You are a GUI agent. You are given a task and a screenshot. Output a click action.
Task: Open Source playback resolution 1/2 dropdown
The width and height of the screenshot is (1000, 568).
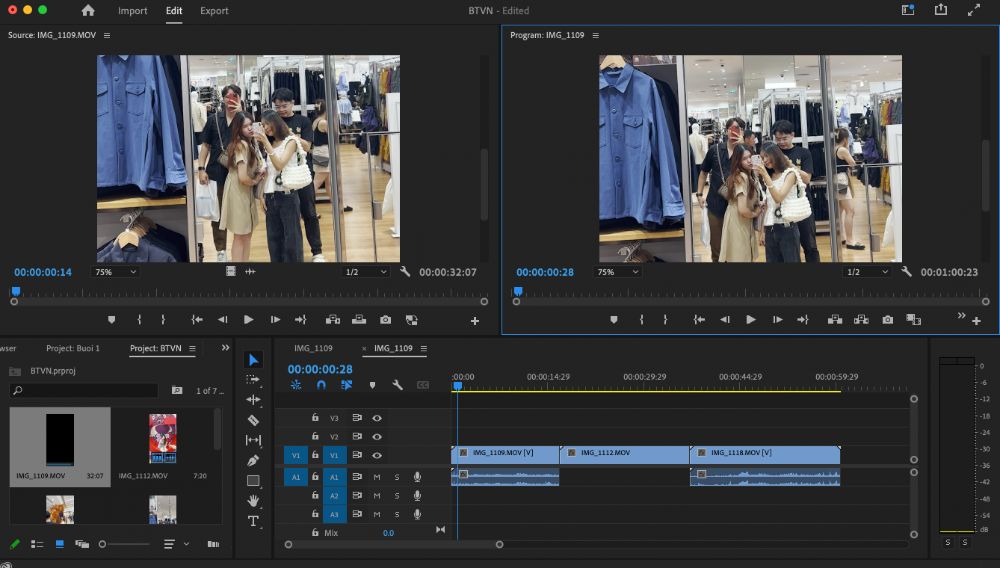(x=365, y=272)
